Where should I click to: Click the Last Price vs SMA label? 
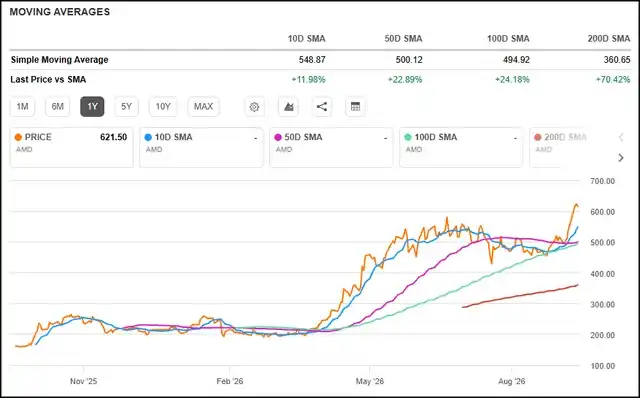coord(48,80)
